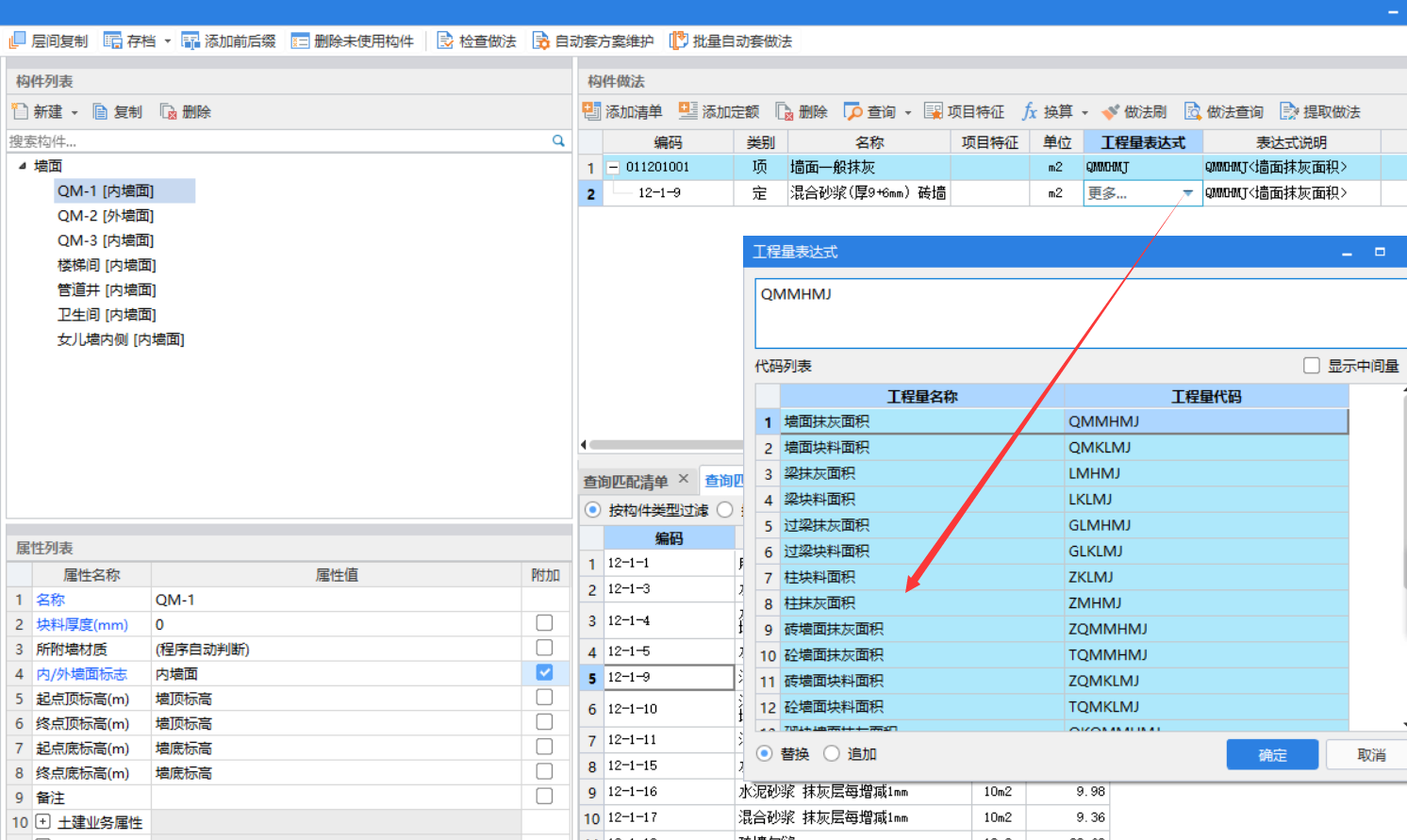Click the 新建 icon in 构件列表

click(x=20, y=111)
